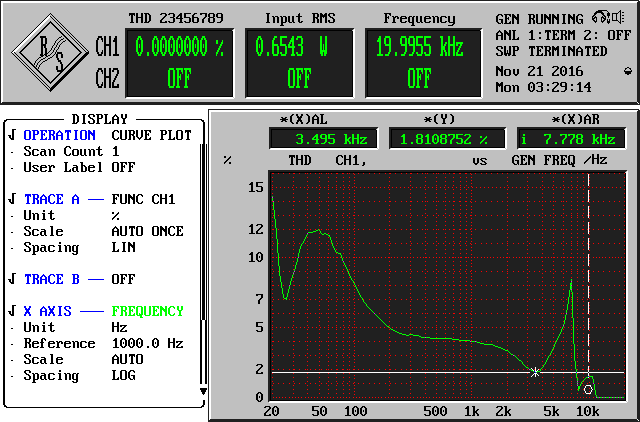Click the Rohde & Schwarz logo

coord(50,53)
